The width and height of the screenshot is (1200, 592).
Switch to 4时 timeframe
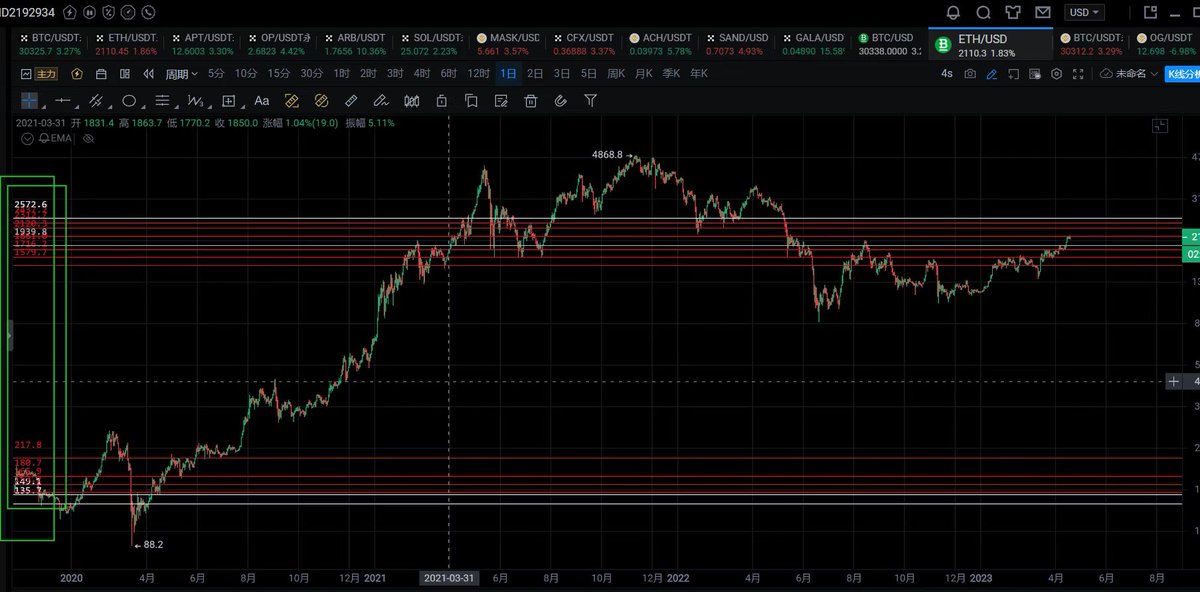[x=422, y=74]
